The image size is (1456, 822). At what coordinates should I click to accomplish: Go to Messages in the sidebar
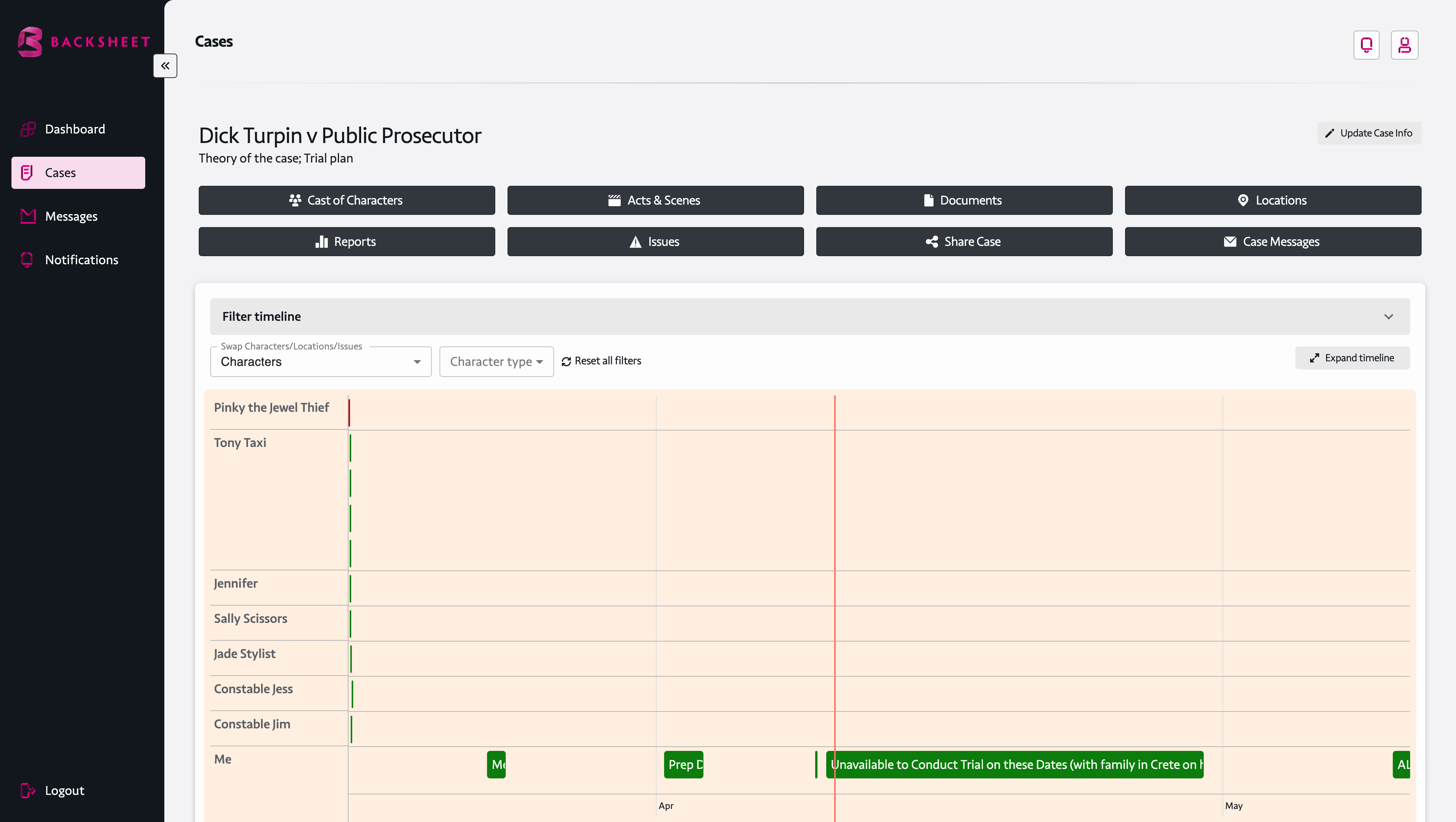point(71,216)
